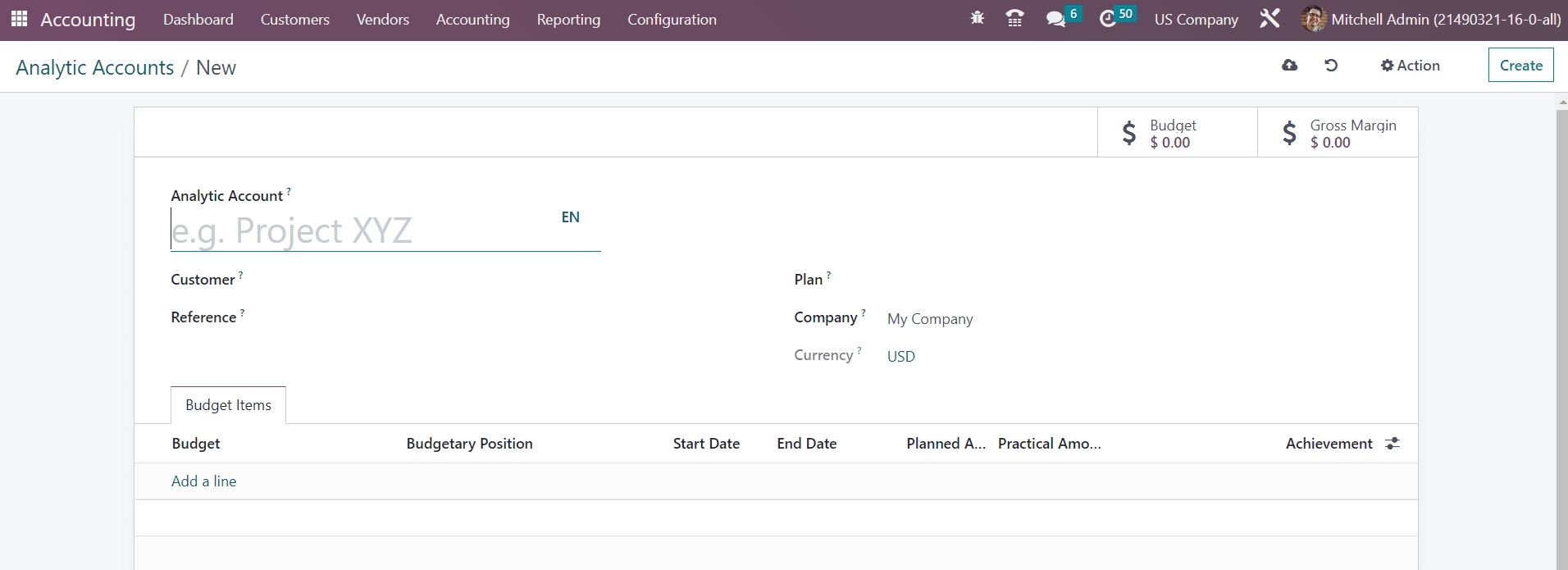
Task: Open optional columns settings toggle icon
Action: (1393, 444)
